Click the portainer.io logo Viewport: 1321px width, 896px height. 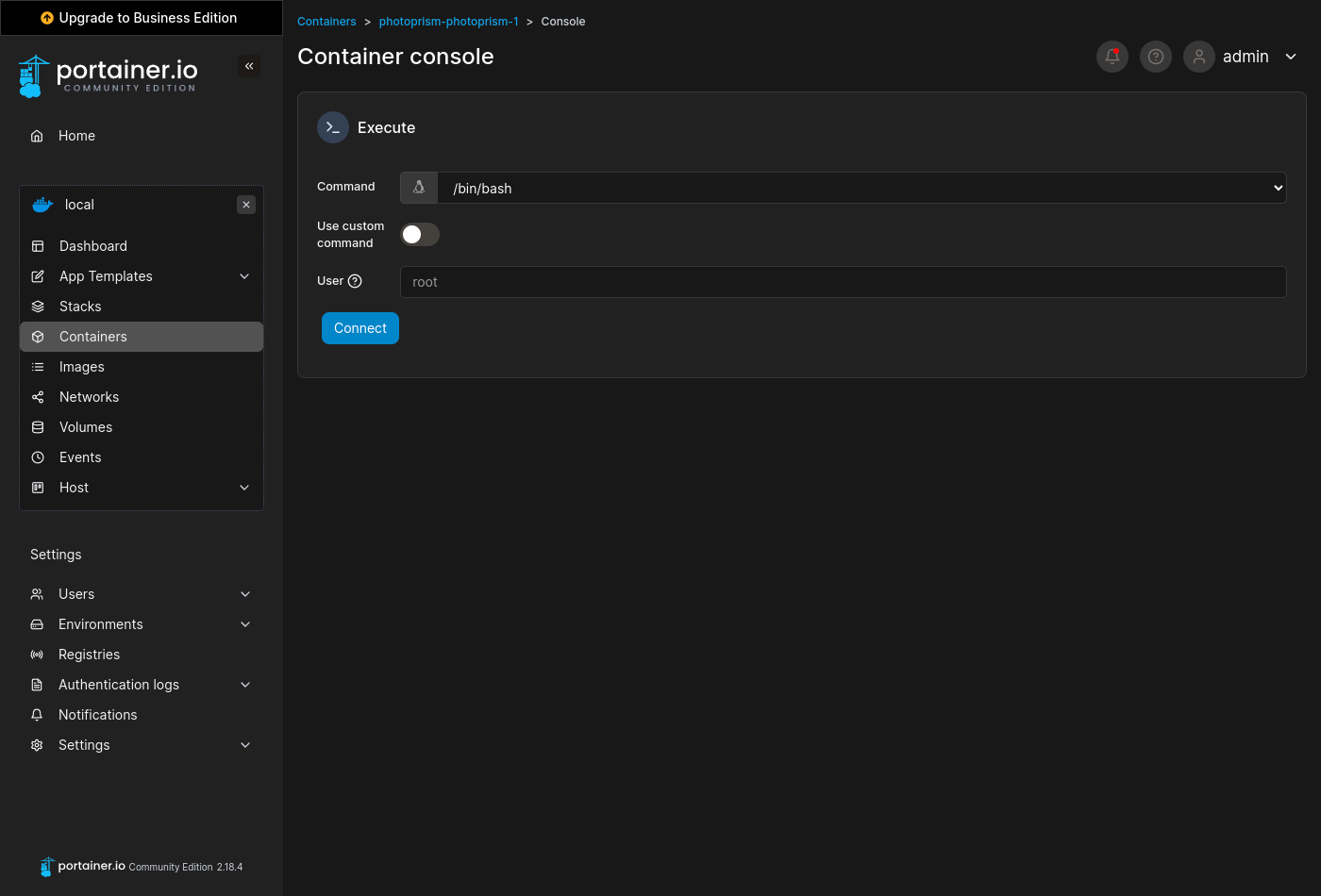click(x=109, y=75)
